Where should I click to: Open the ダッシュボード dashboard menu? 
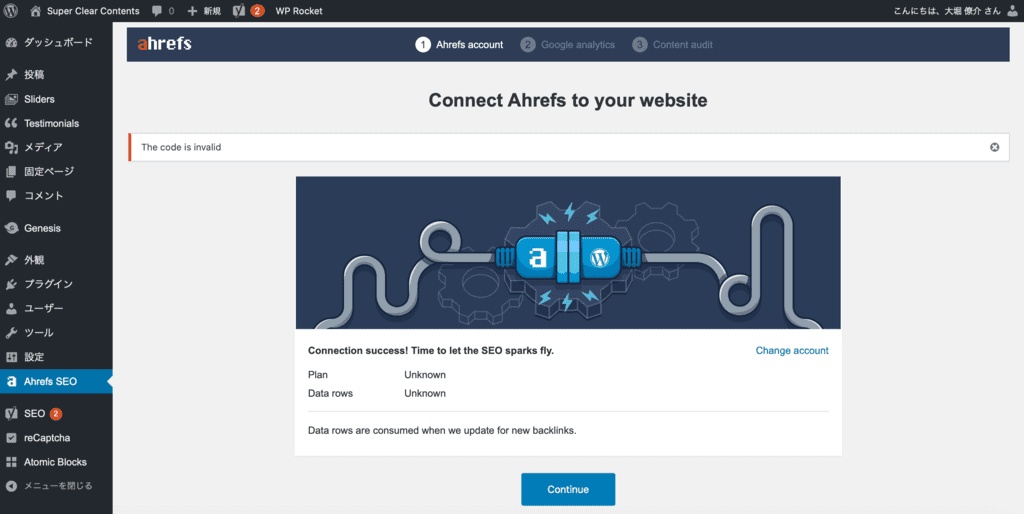point(57,43)
